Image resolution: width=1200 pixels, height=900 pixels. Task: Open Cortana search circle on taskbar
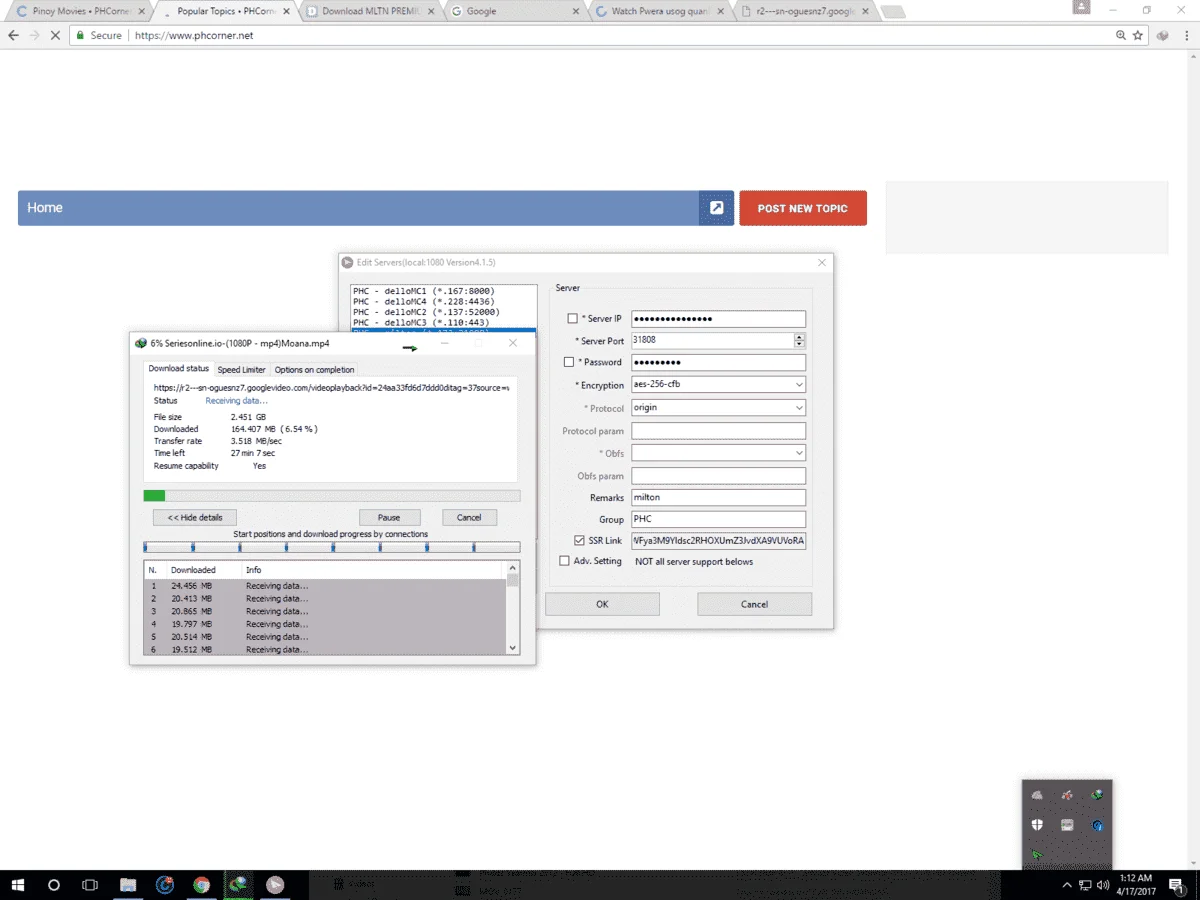tap(54, 885)
